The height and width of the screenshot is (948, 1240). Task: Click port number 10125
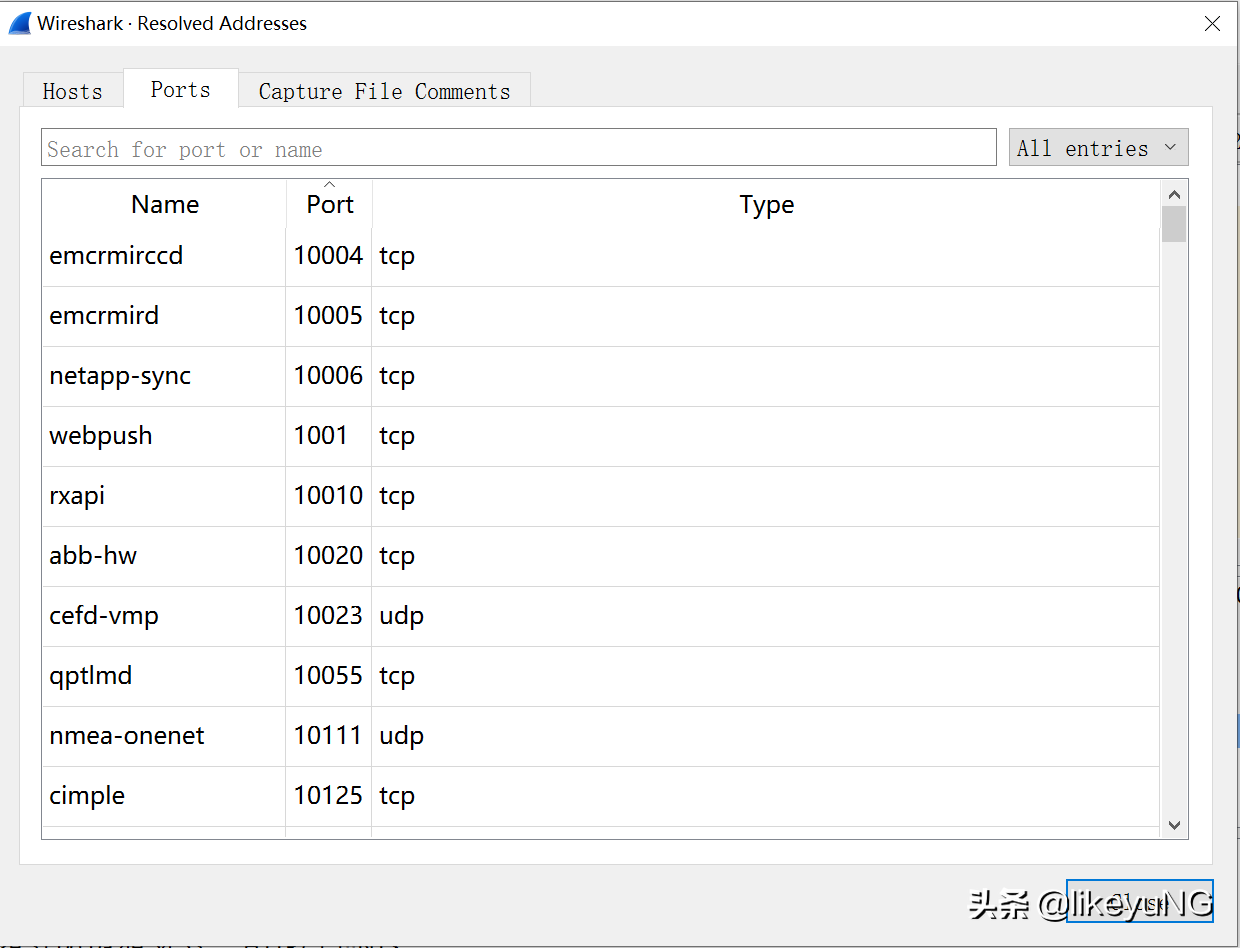[328, 796]
